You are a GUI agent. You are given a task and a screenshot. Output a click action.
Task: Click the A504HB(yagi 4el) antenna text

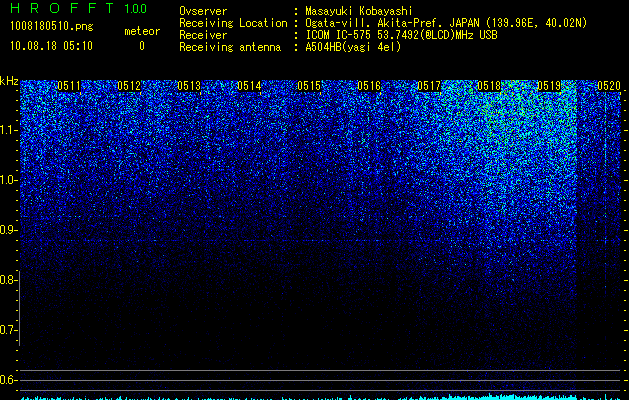coord(353,47)
